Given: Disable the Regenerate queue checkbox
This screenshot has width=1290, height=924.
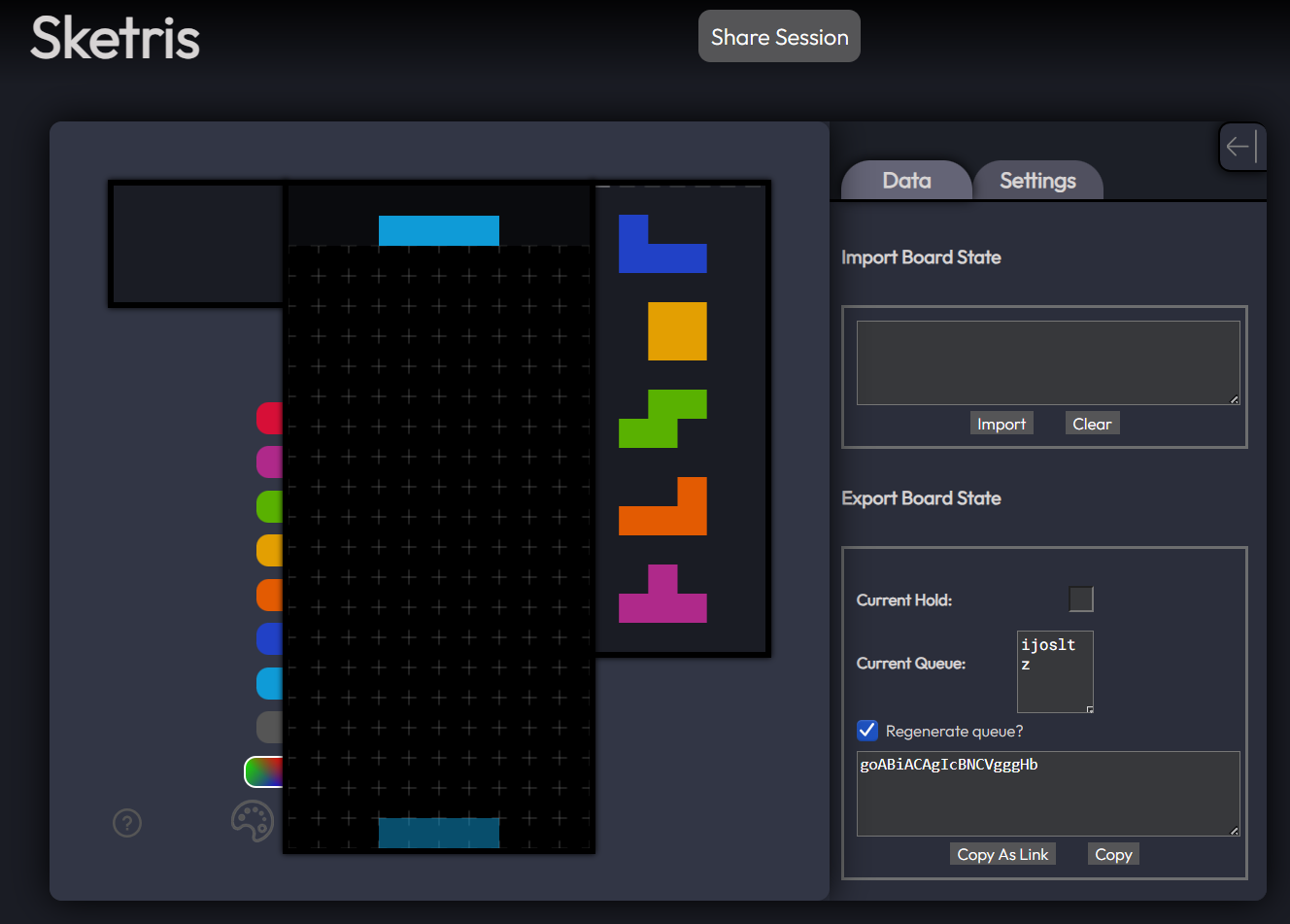Looking at the screenshot, I should pos(867,731).
